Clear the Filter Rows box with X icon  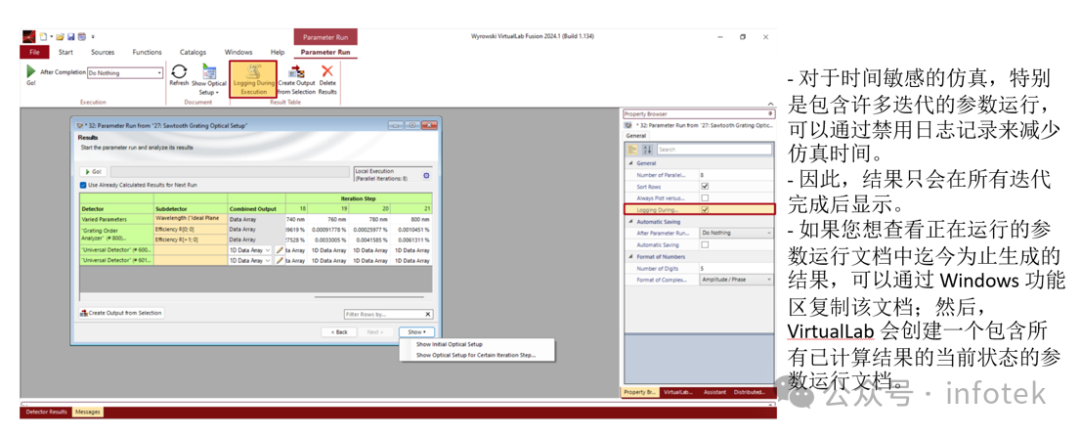point(428,314)
